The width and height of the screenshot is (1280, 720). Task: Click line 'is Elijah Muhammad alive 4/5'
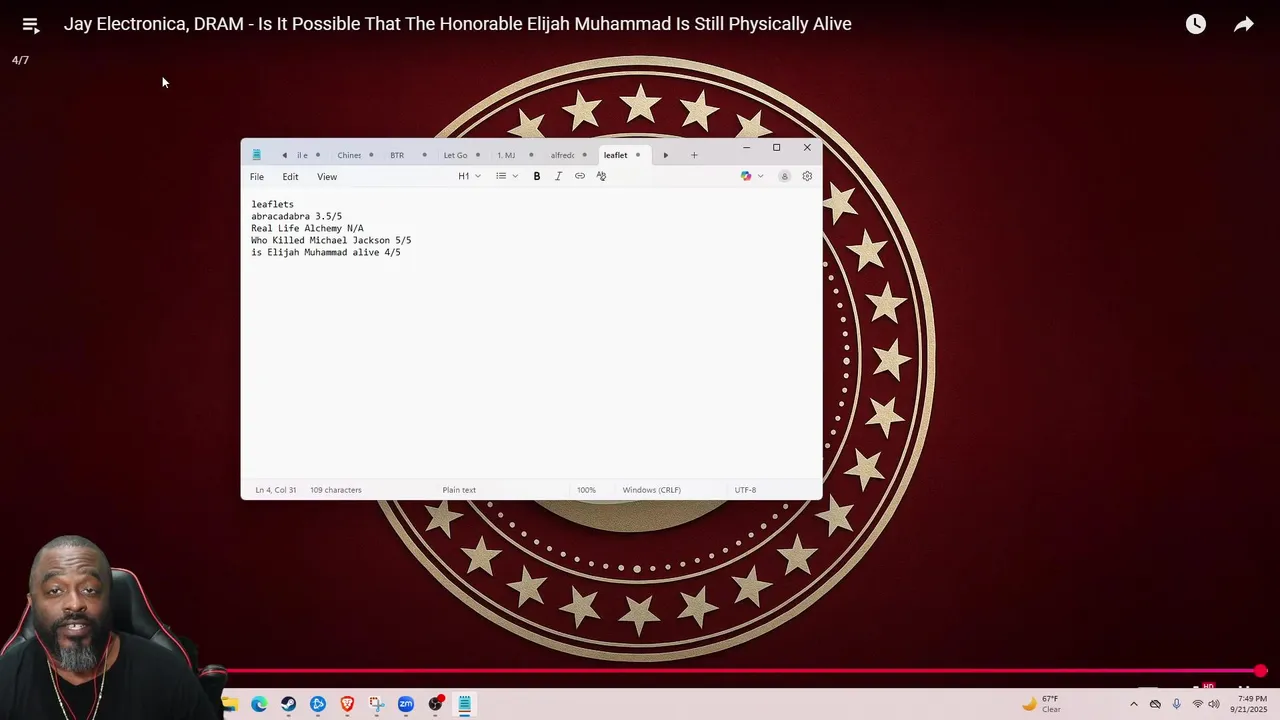pyautogui.click(x=326, y=252)
